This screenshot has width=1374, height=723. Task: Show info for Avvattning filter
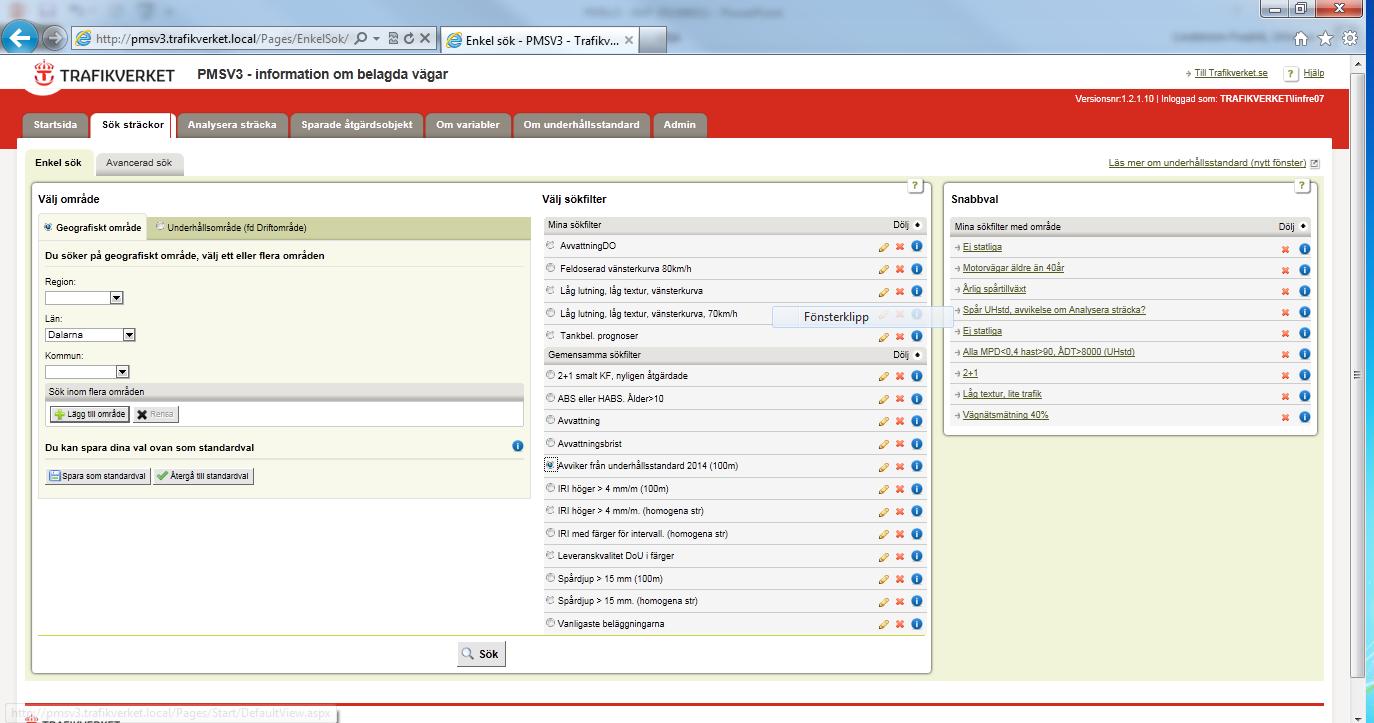[917, 421]
